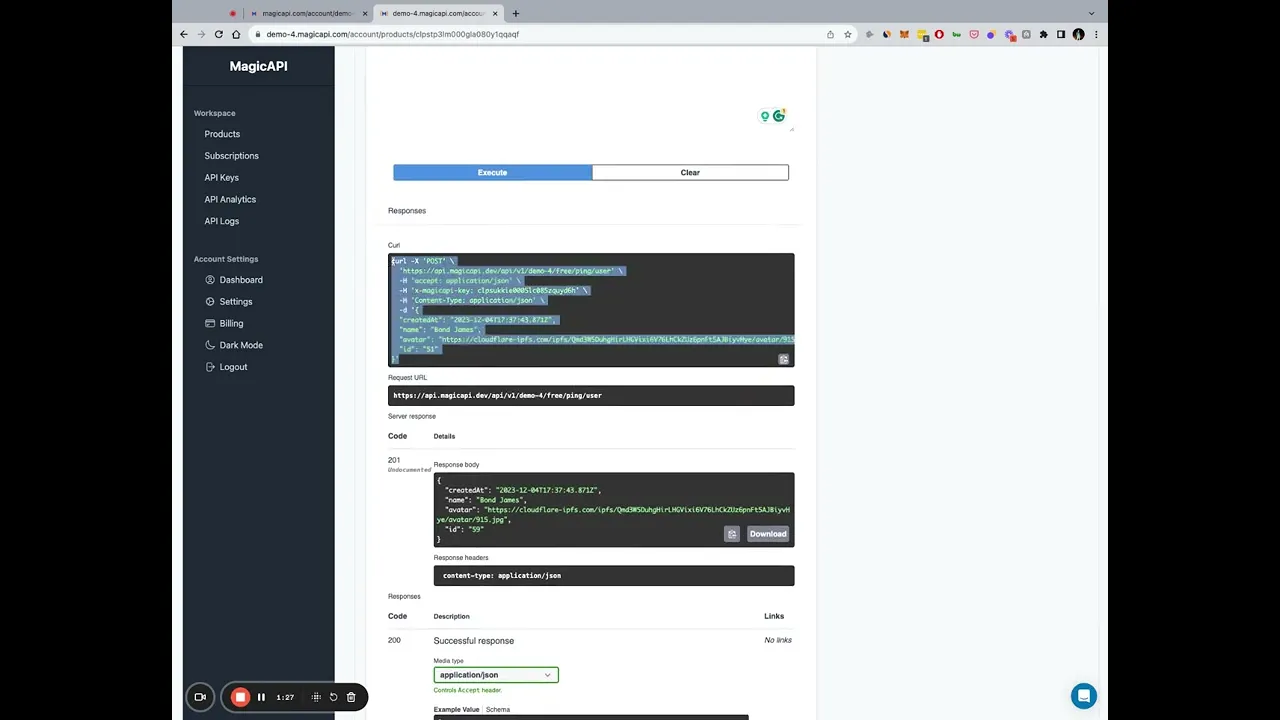Open the application/json media type dropdown

point(496,675)
